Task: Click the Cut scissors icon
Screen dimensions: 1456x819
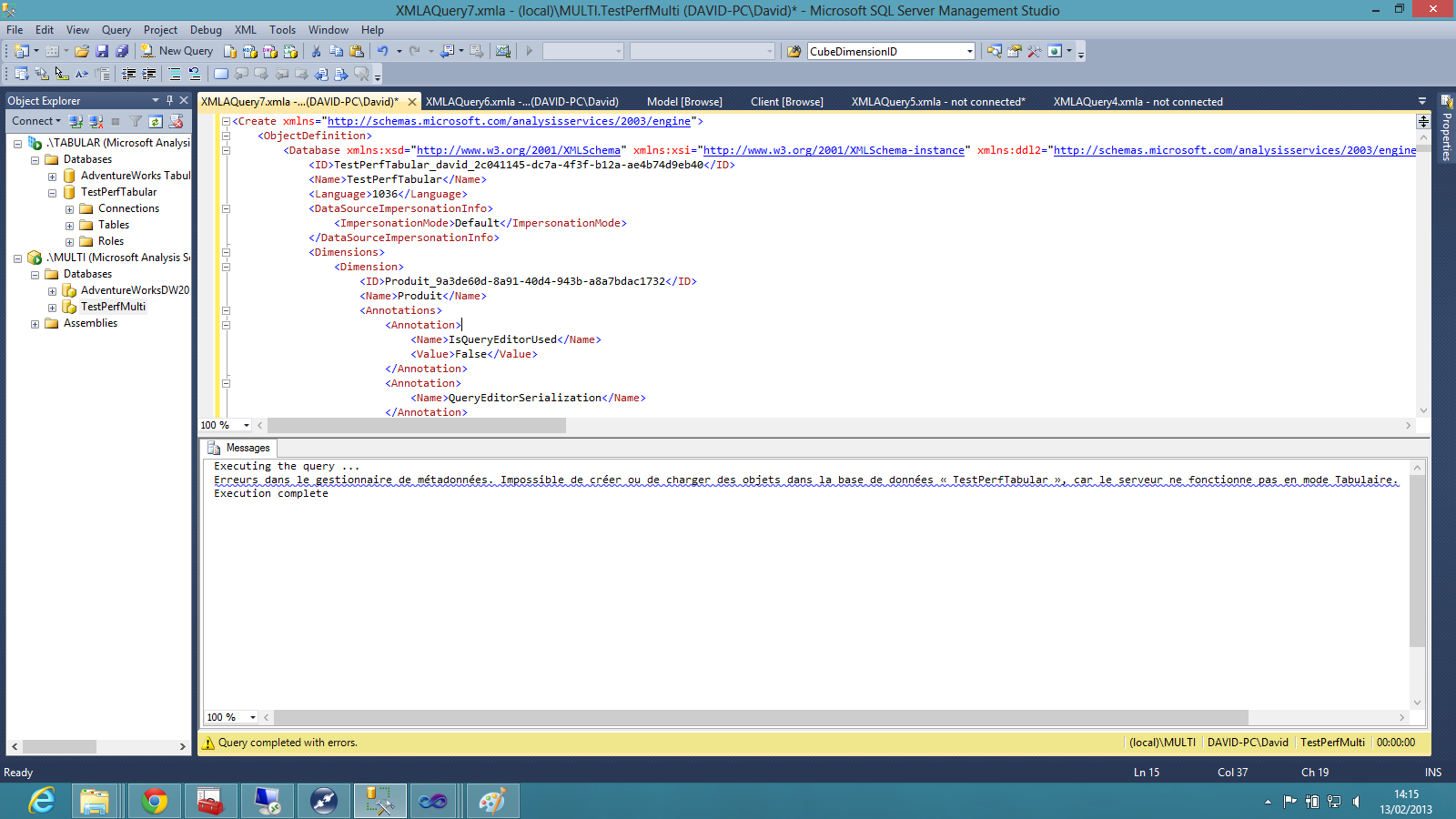Action: [316, 51]
